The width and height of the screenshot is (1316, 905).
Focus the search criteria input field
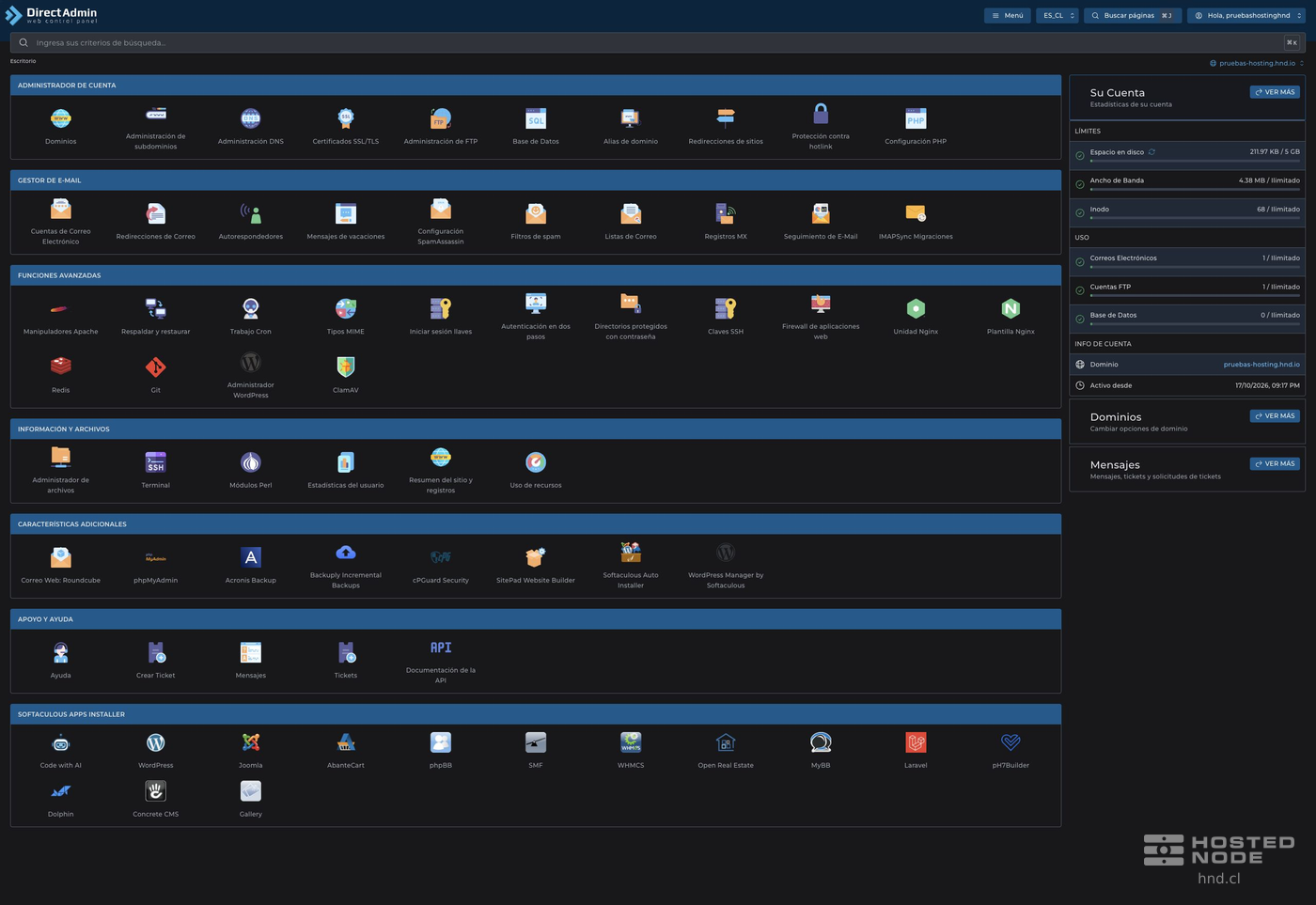pyautogui.click(x=657, y=42)
